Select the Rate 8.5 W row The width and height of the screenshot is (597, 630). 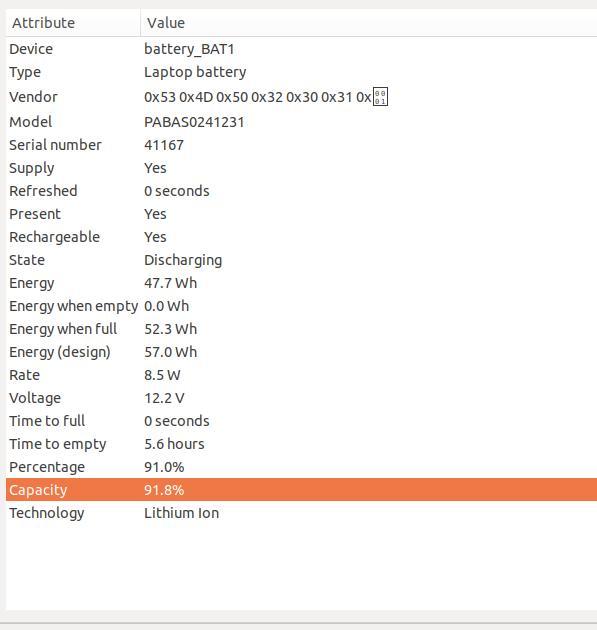[x=301, y=375]
